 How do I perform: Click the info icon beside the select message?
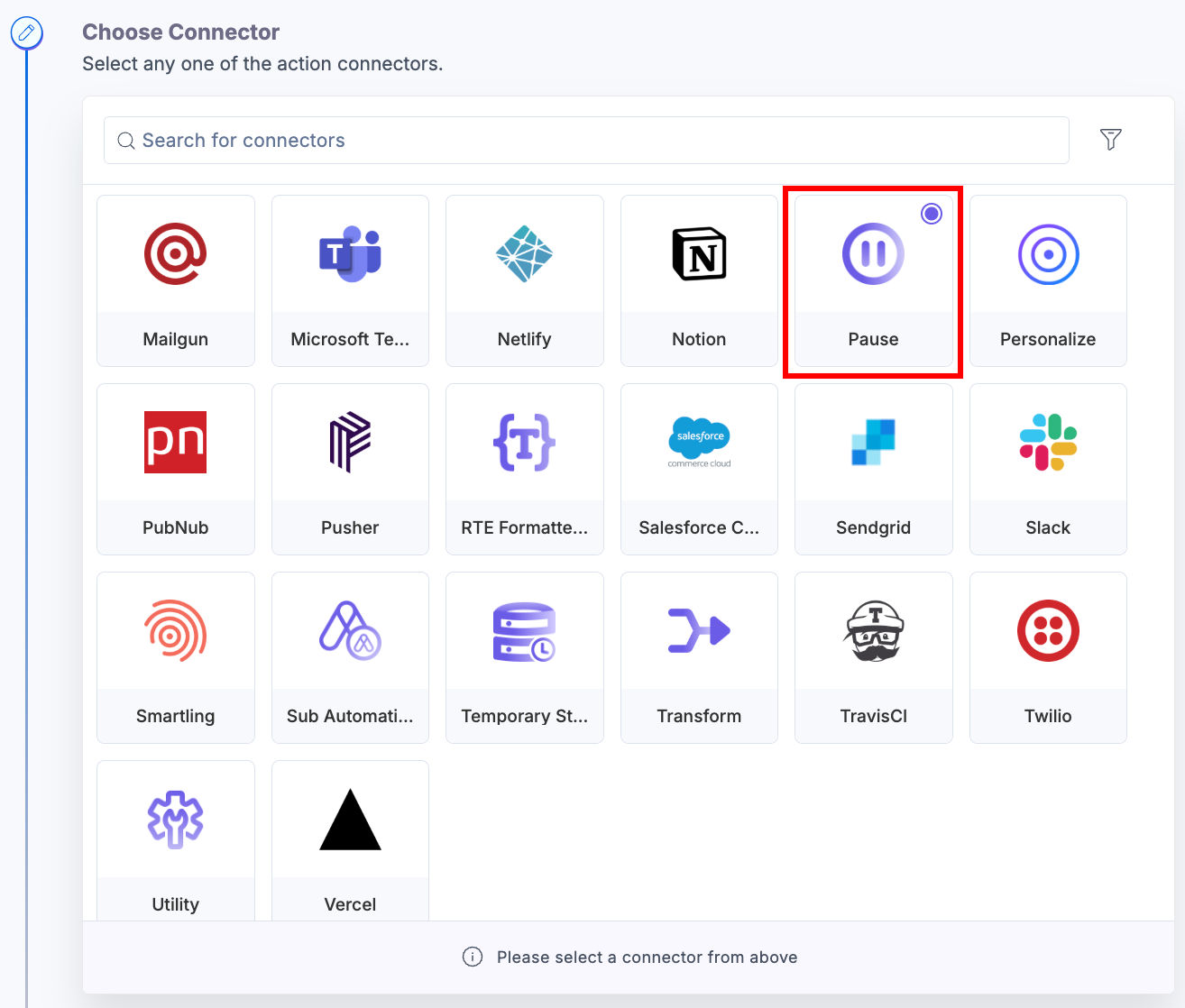pos(473,957)
